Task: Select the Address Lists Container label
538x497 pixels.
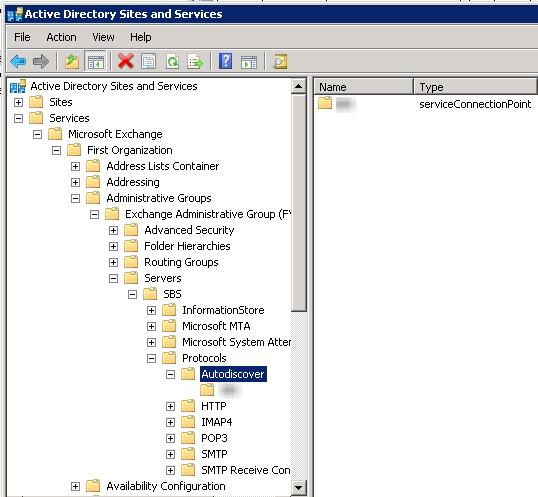Action: [163, 166]
